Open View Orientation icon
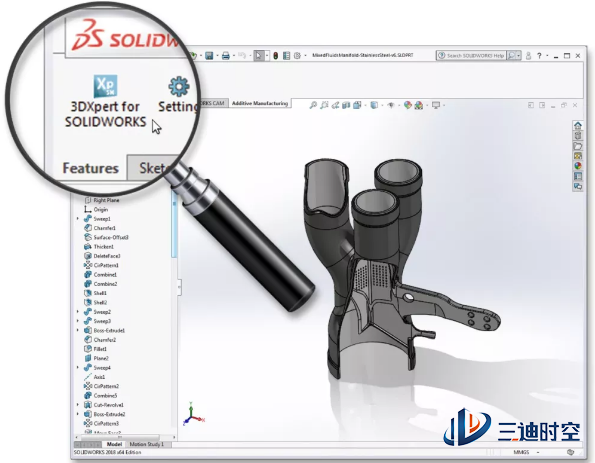 pos(357,105)
